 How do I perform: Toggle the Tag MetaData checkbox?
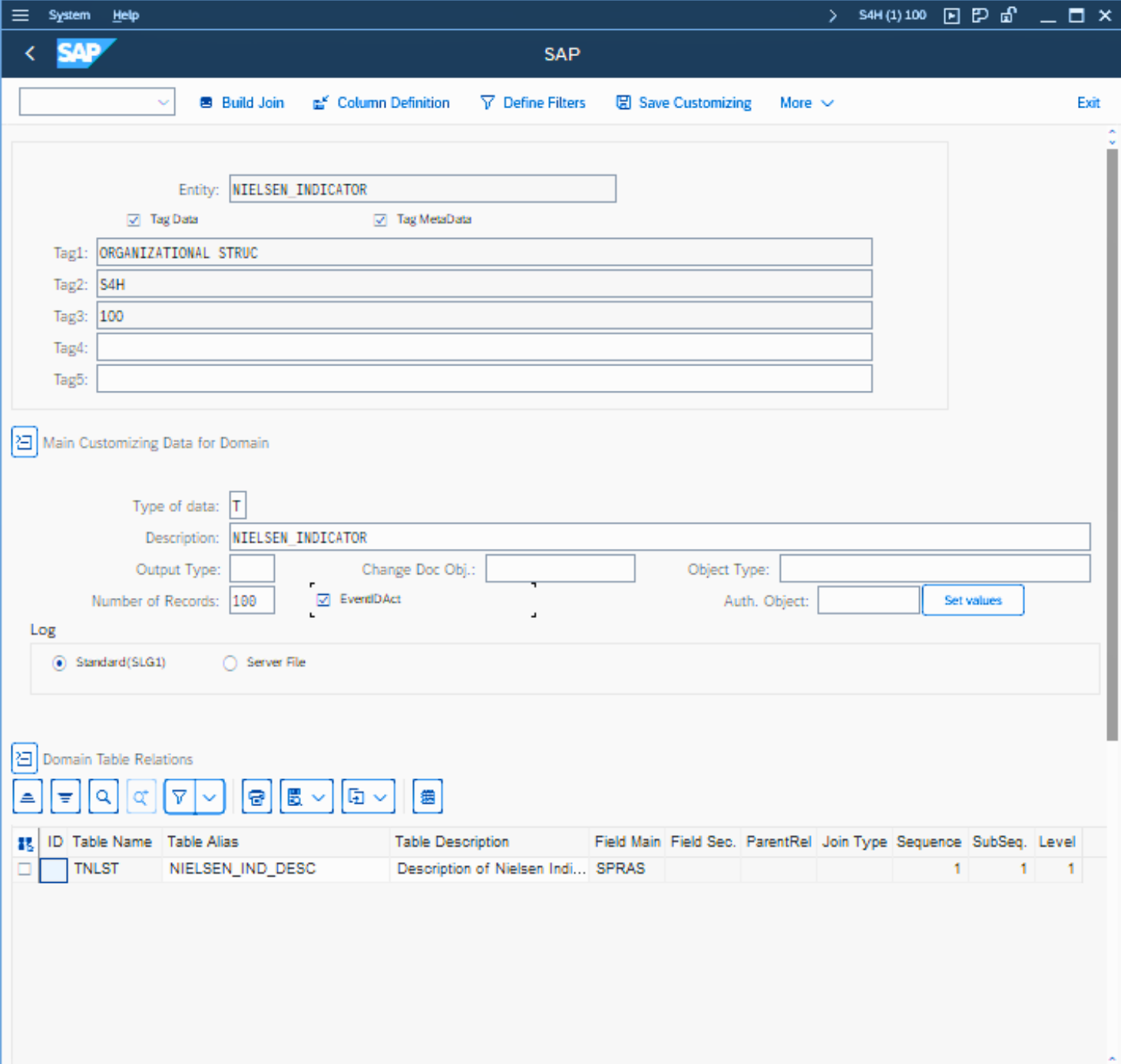(380, 220)
